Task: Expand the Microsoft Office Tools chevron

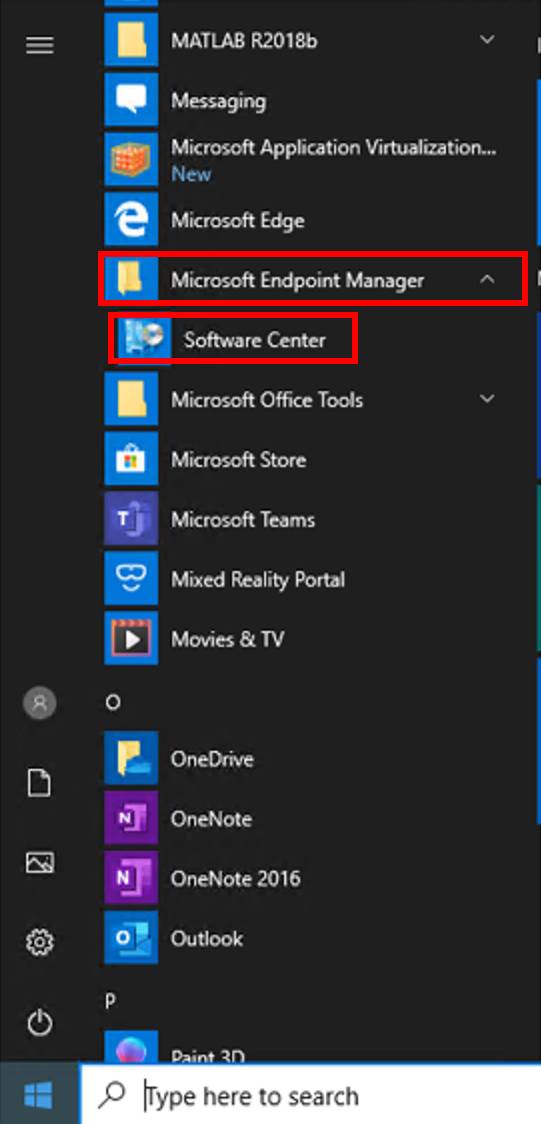Action: tap(487, 398)
